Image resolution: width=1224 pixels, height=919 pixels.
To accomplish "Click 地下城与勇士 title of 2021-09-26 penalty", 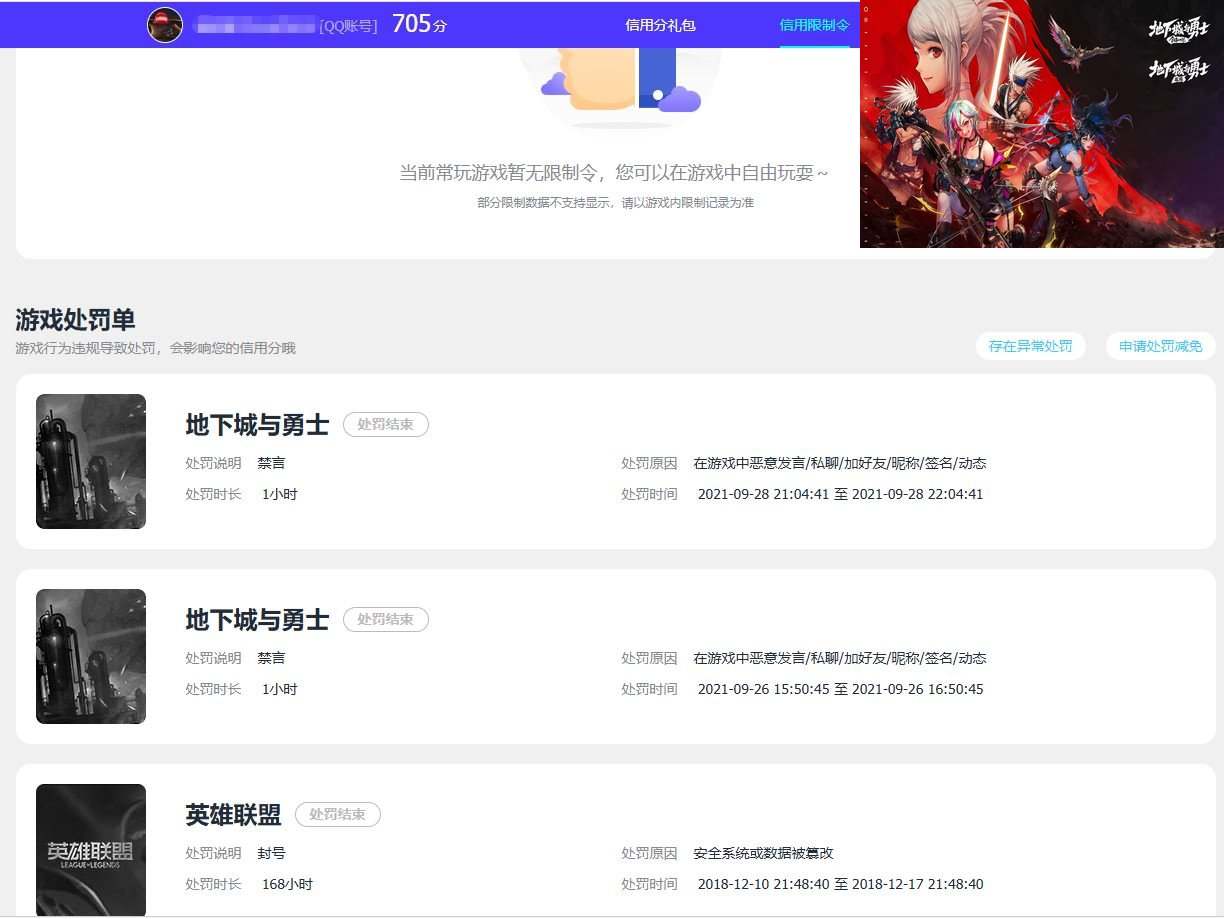I will tap(257, 620).
